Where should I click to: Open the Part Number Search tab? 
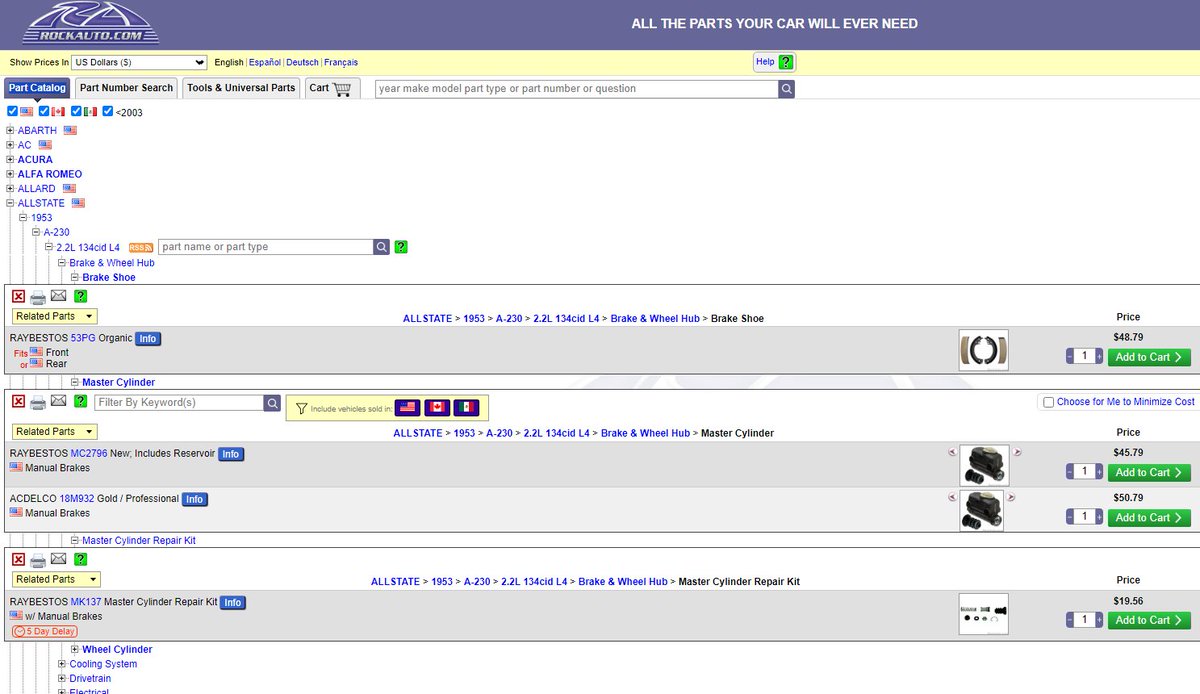point(127,88)
